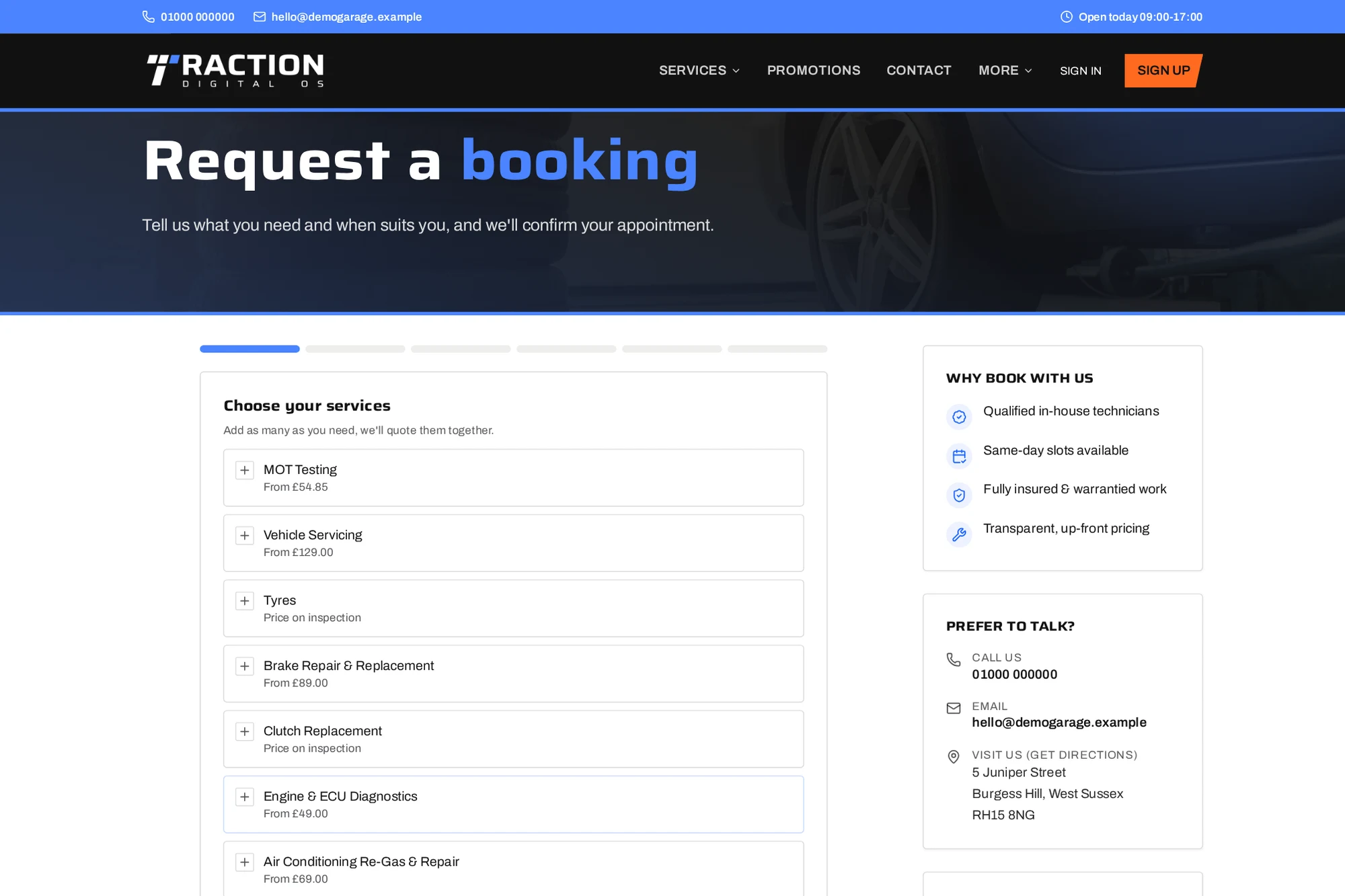This screenshot has width=1345, height=896.
Task: Add Clutch Replacement with its plus box
Action: click(x=245, y=731)
